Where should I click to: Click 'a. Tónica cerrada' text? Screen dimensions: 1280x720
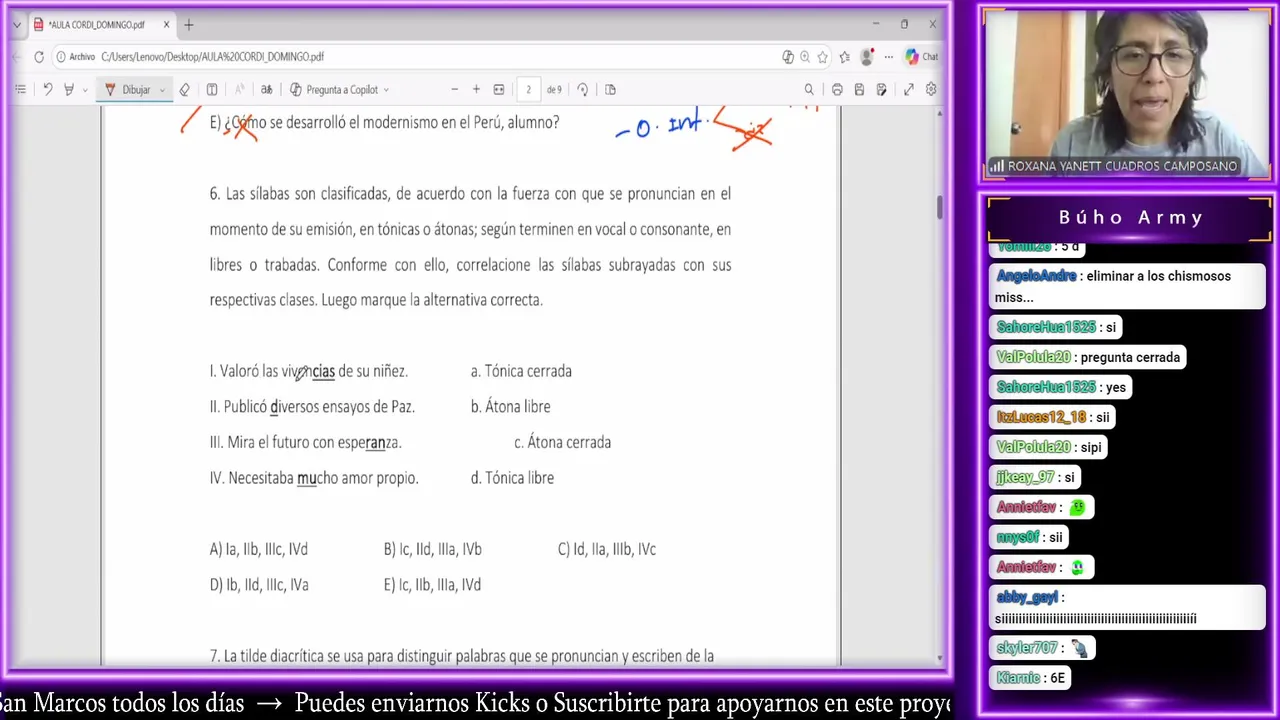click(x=521, y=371)
